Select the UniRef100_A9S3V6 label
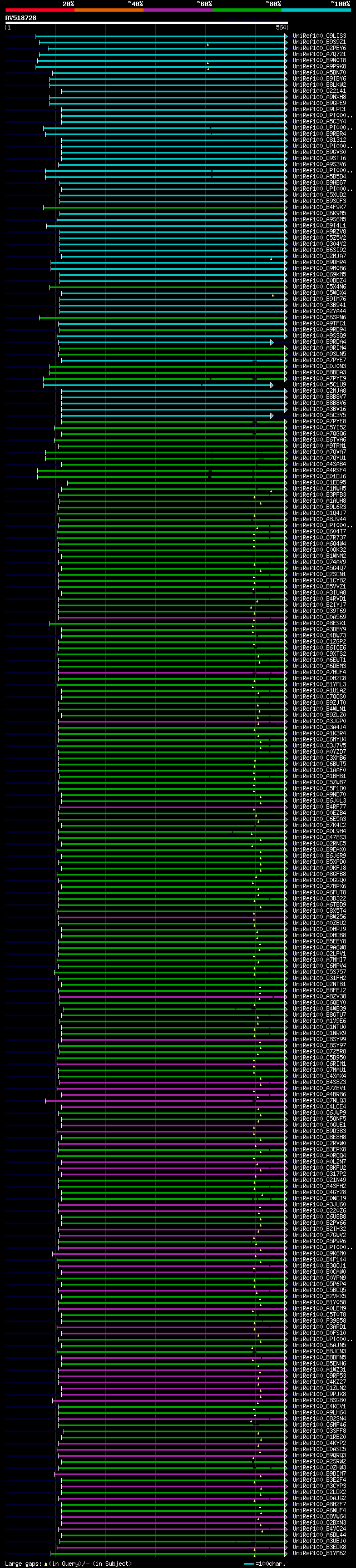The height and width of the screenshot is (1568, 356). click(x=319, y=164)
